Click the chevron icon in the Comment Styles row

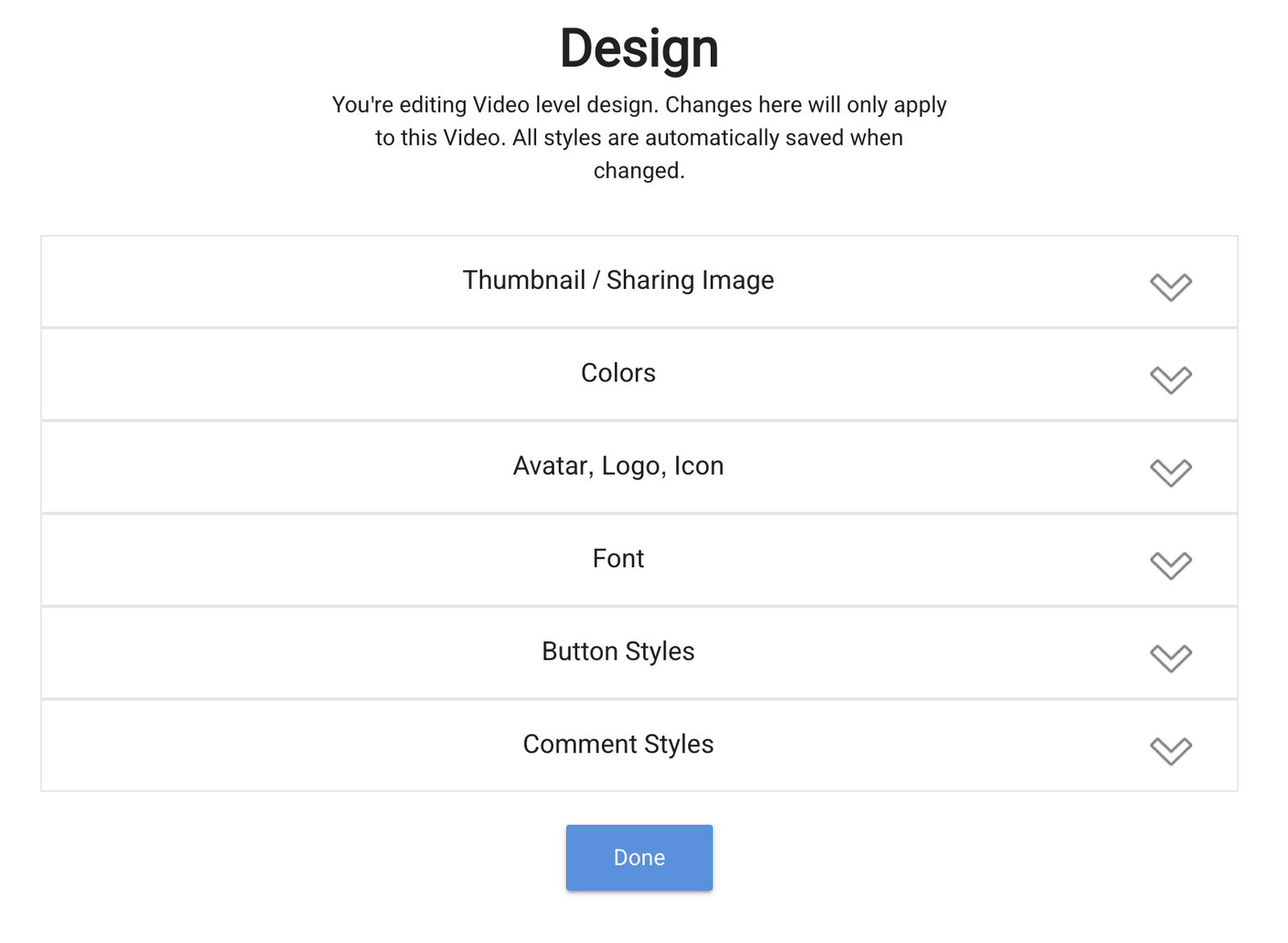1170,750
